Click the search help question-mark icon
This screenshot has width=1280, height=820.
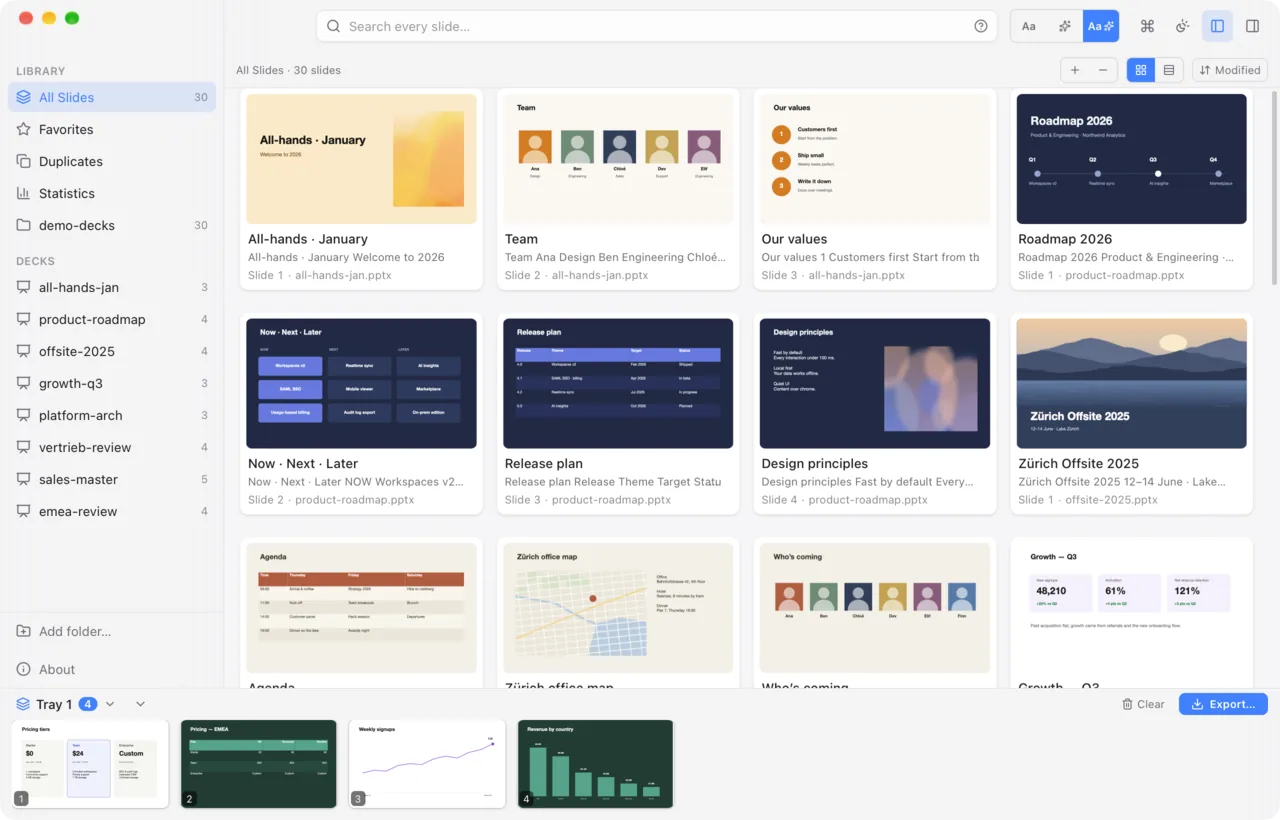(x=980, y=27)
